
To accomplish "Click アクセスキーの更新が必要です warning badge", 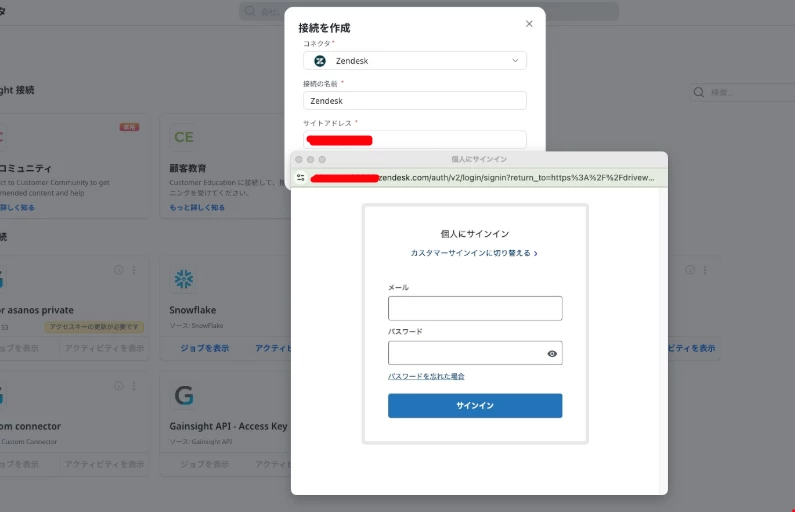I will click(x=94, y=327).
